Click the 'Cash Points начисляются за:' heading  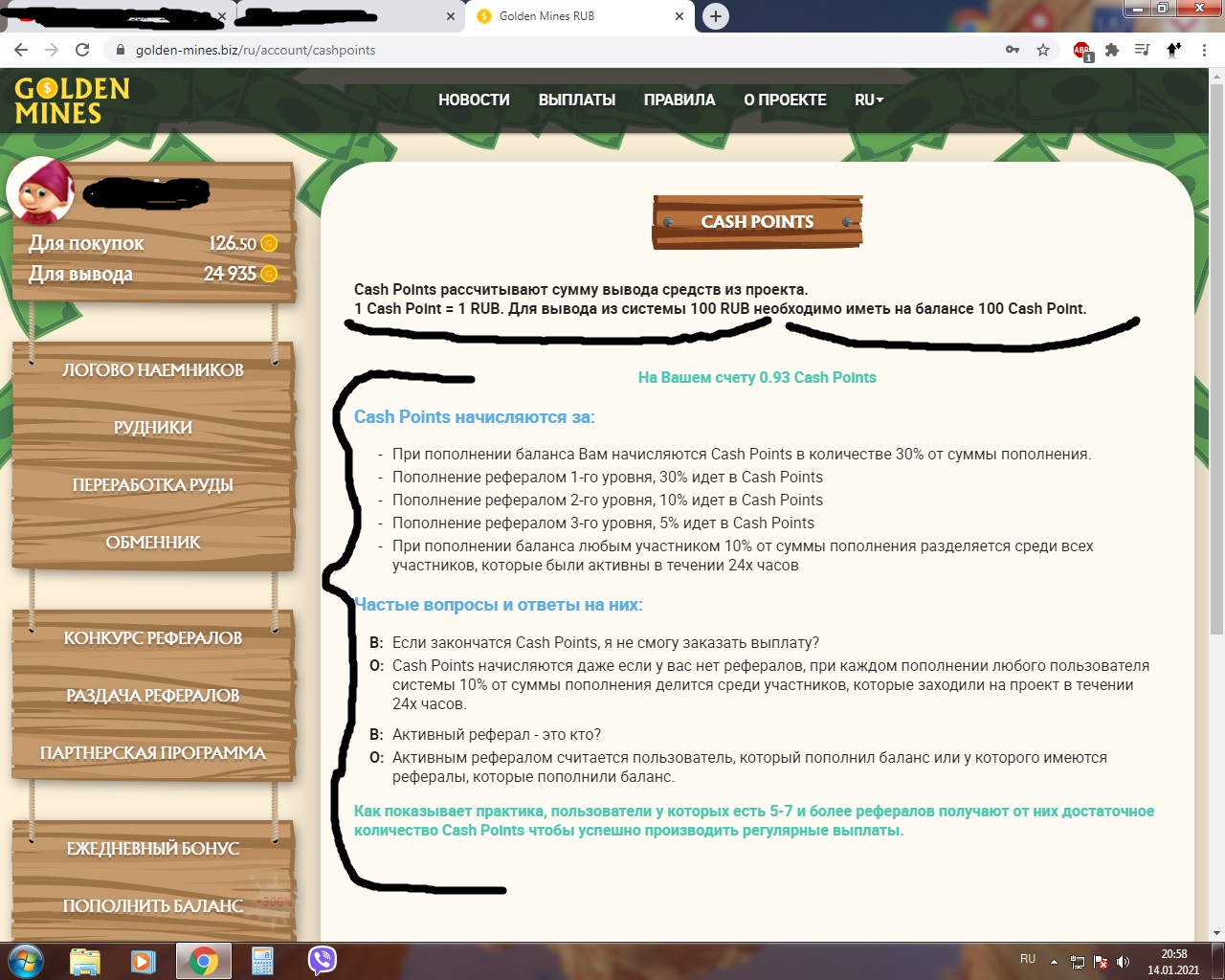click(x=475, y=417)
